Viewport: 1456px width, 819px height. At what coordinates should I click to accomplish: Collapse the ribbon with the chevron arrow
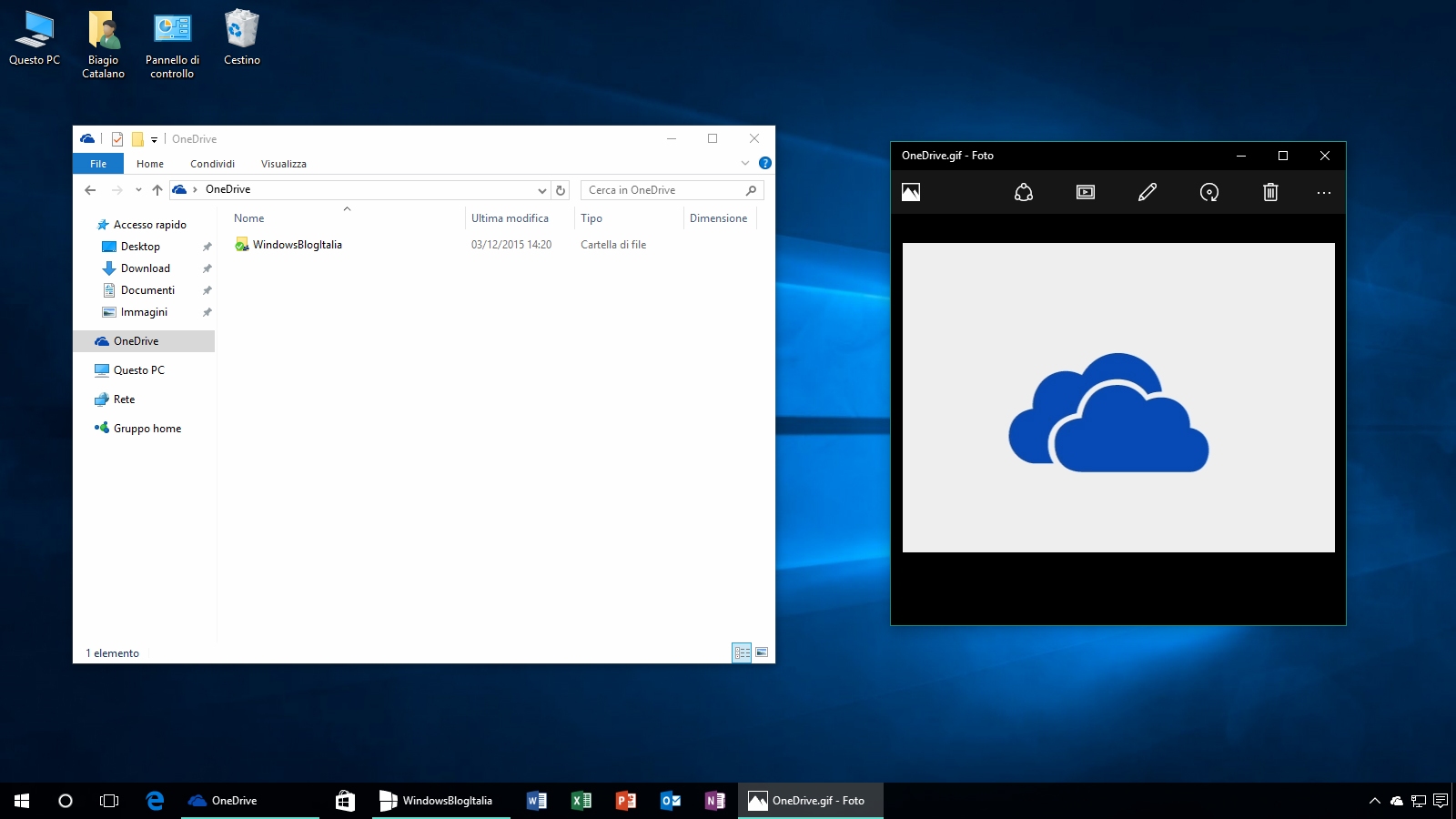[745, 164]
